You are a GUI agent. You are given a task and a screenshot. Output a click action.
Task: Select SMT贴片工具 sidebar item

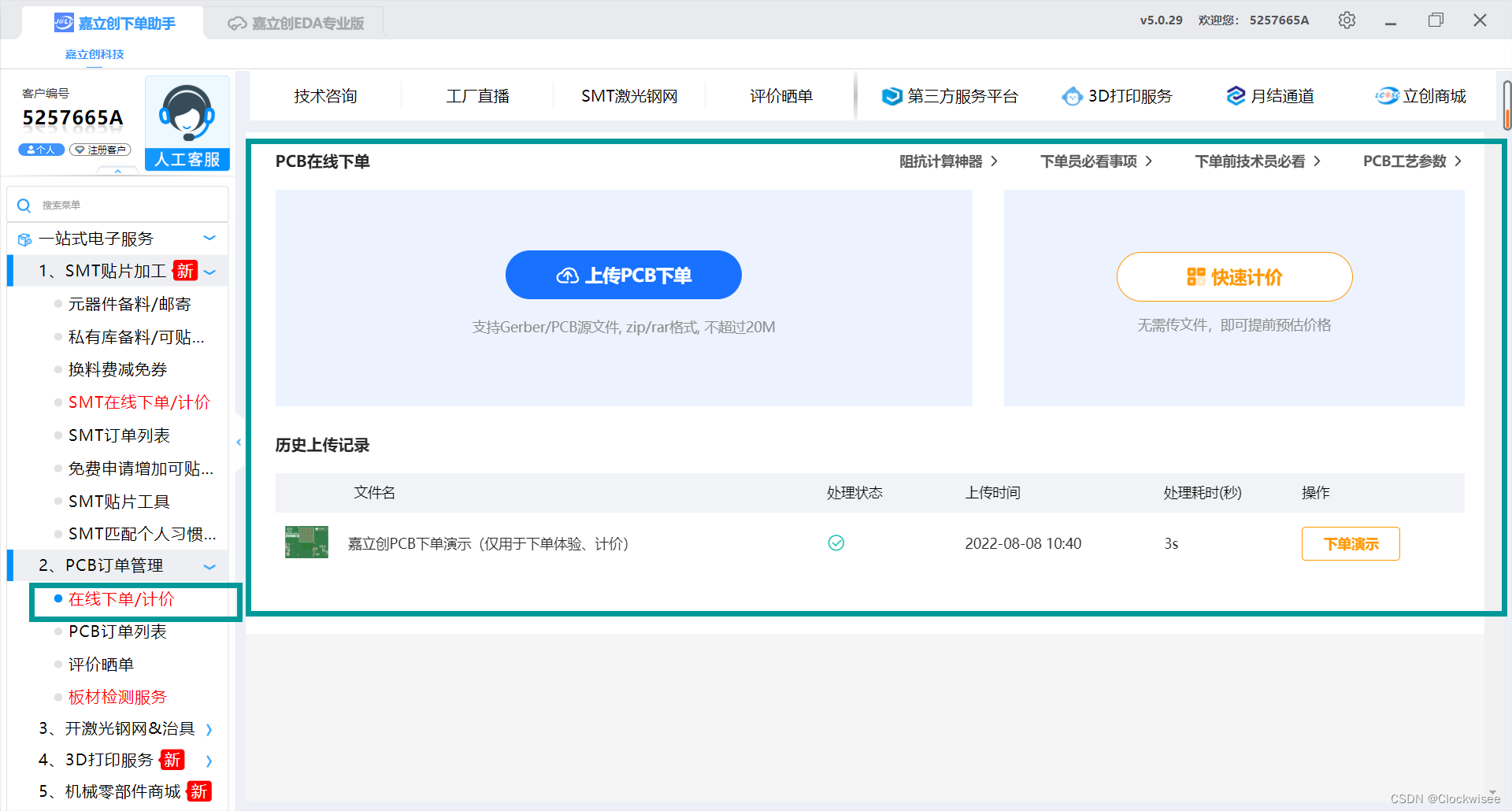tap(119, 502)
